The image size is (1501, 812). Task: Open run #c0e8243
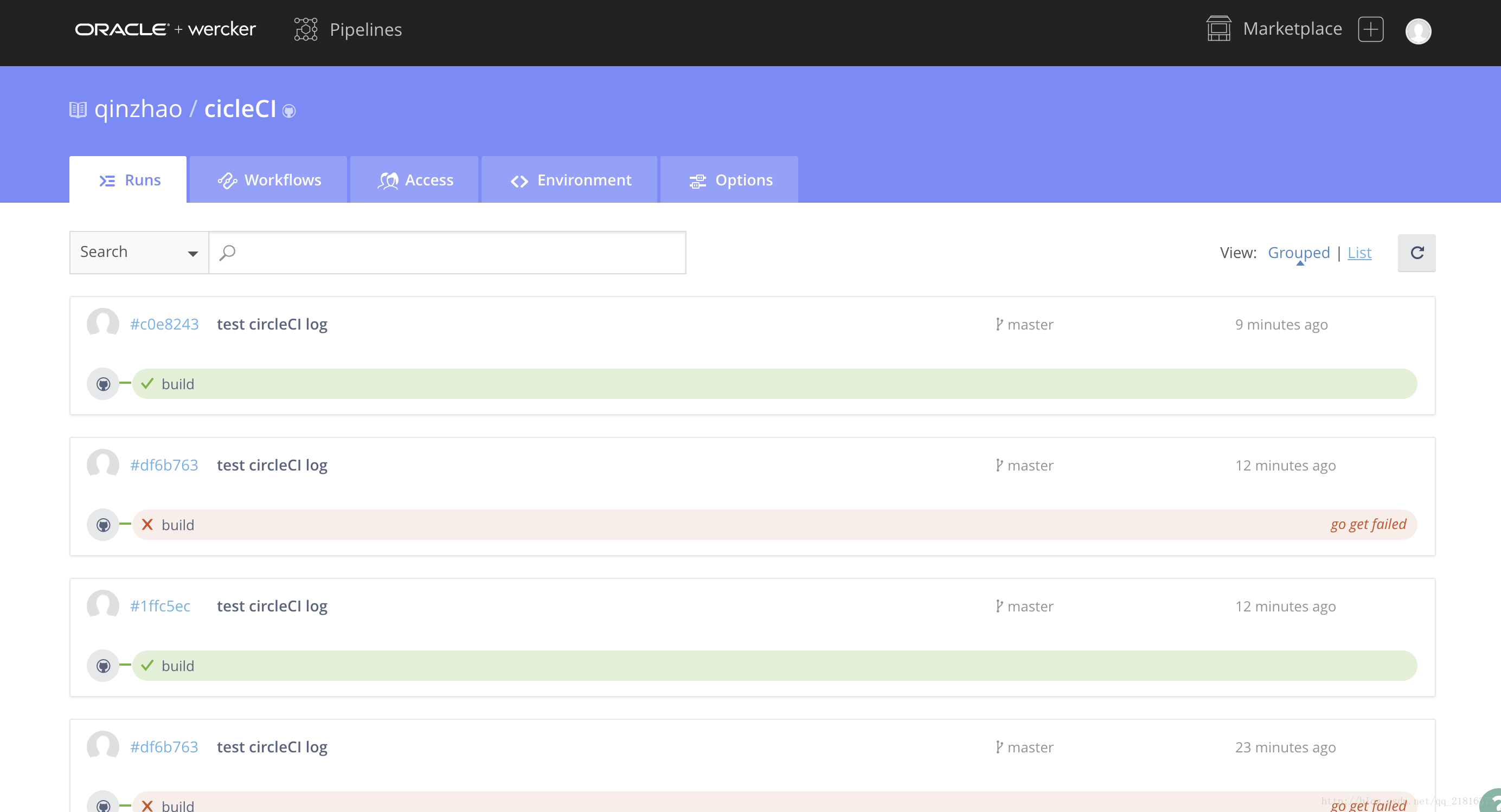[164, 324]
